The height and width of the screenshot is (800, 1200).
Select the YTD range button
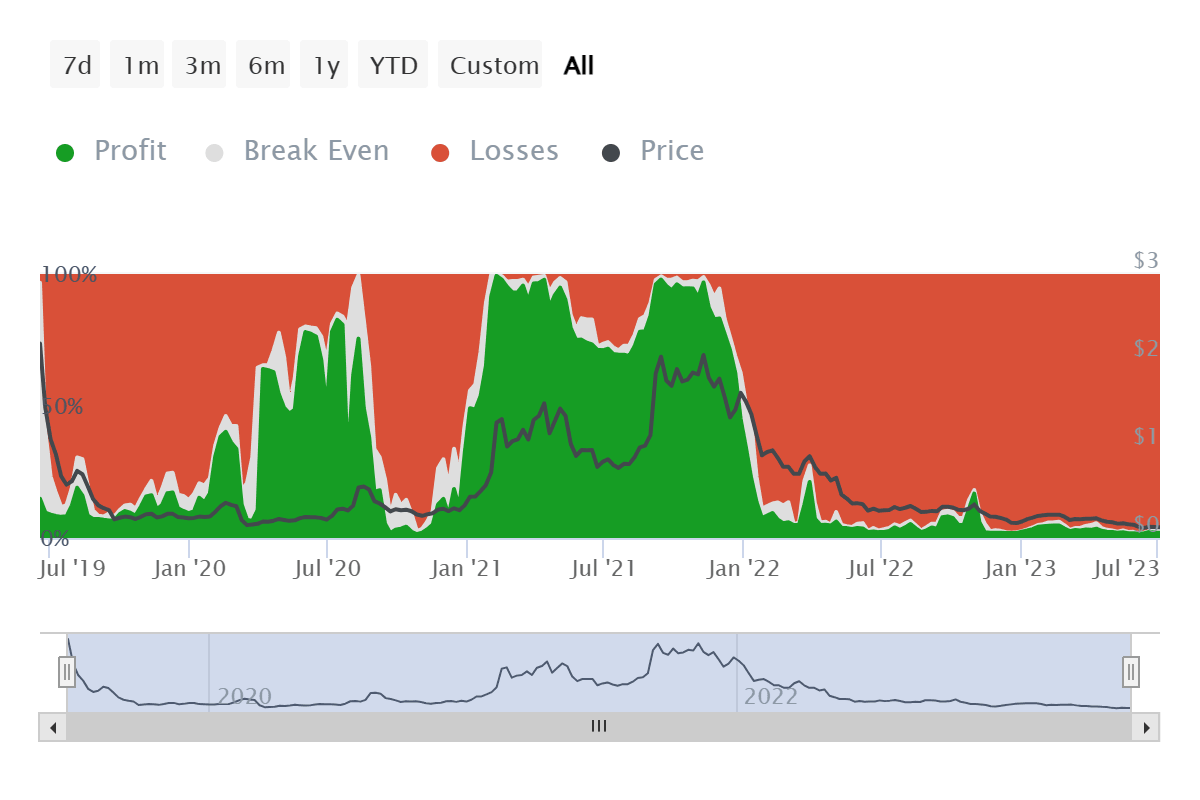pyautogui.click(x=393, y=64)
